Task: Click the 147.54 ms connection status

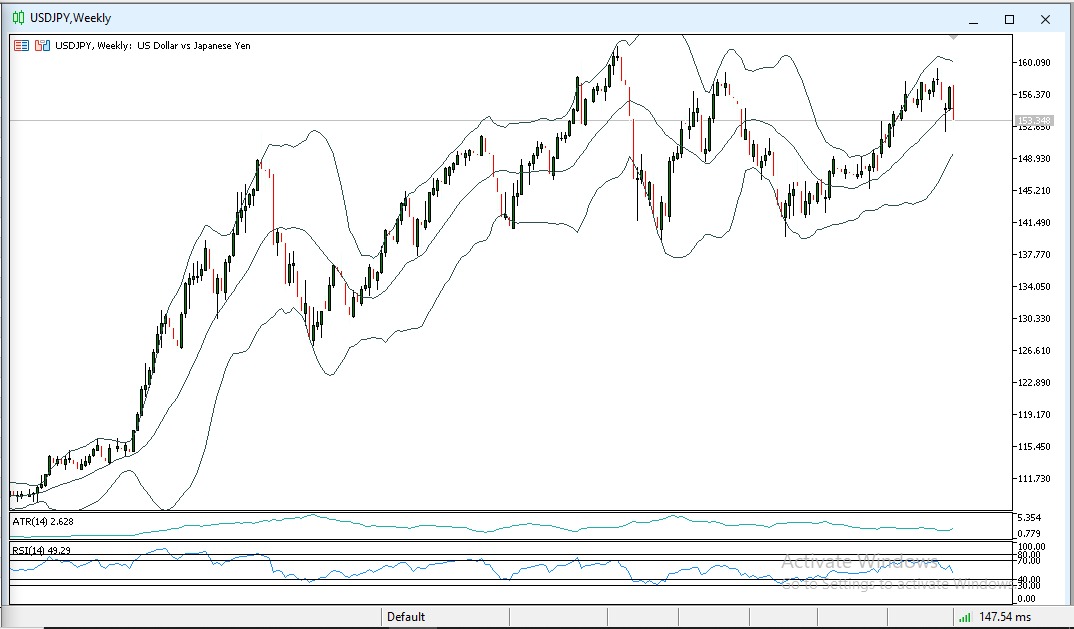Action: (1005, 617)
